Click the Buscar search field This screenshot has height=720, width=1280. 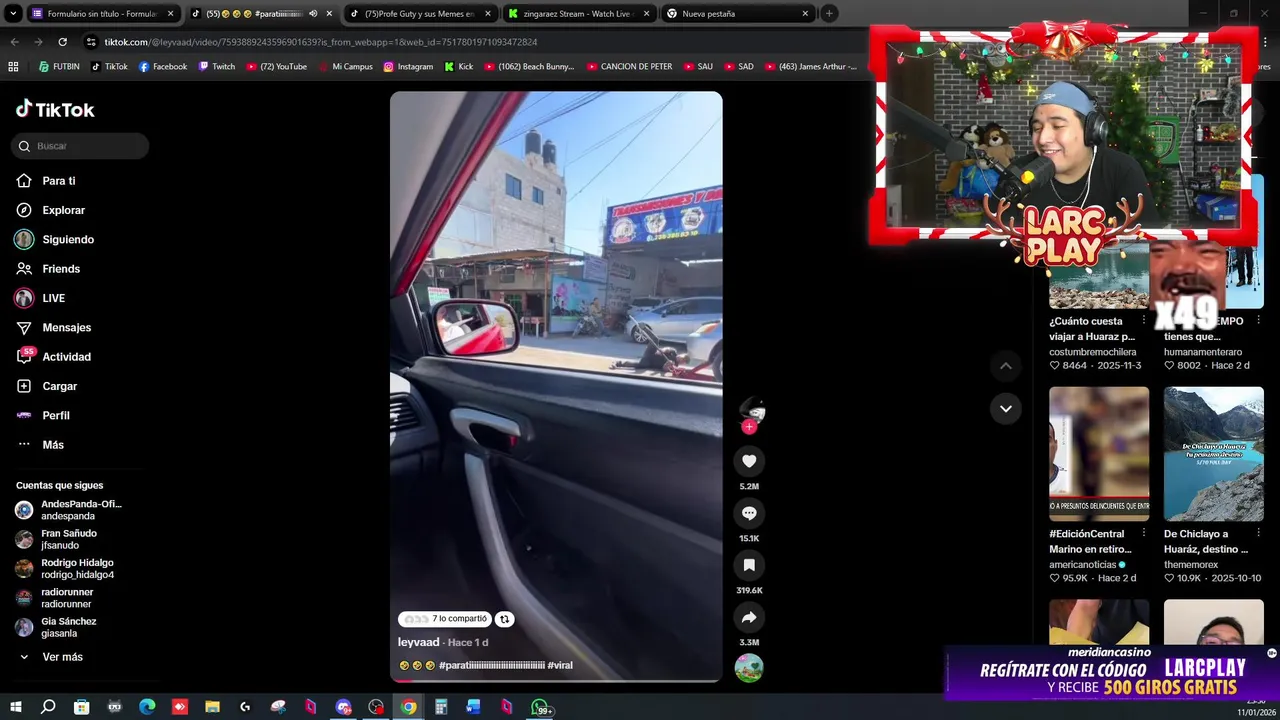click(80, 146)
